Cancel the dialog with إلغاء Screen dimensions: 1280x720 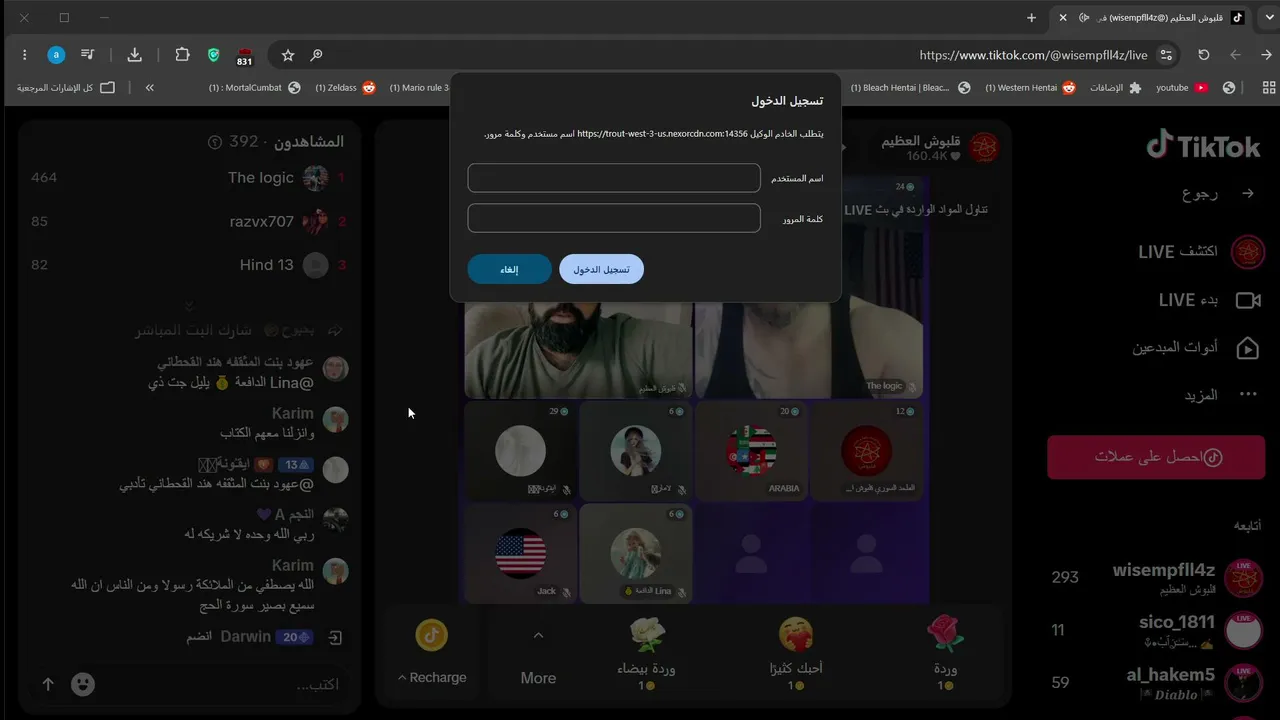[x=509, y=269]
